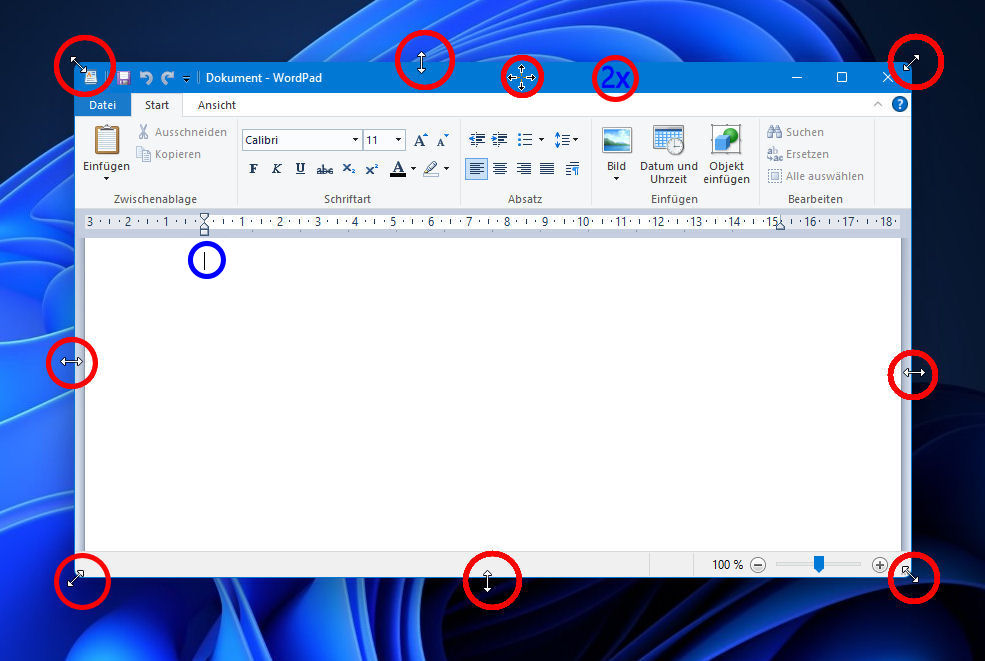Screen dimensions: 985x661
Task: Increase the paragraph indent
Action: point(499,140)
